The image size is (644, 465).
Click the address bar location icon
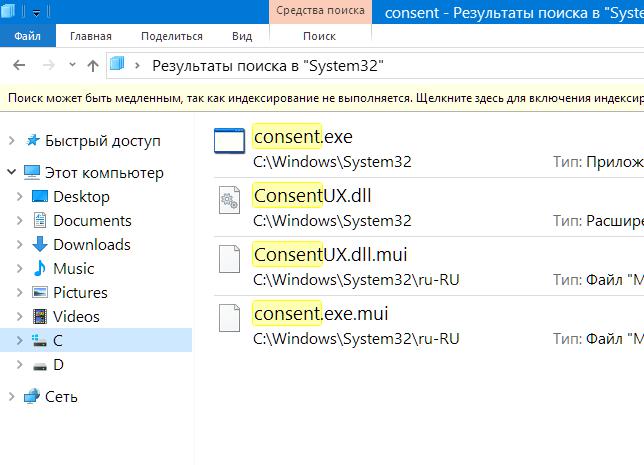click(x=117, y=64)
